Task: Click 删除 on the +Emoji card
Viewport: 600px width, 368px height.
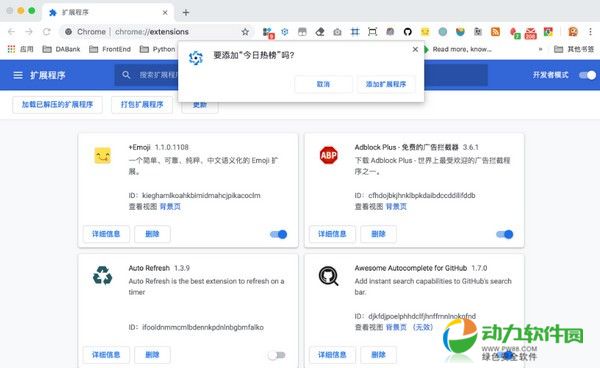Action: click(152, 234)
